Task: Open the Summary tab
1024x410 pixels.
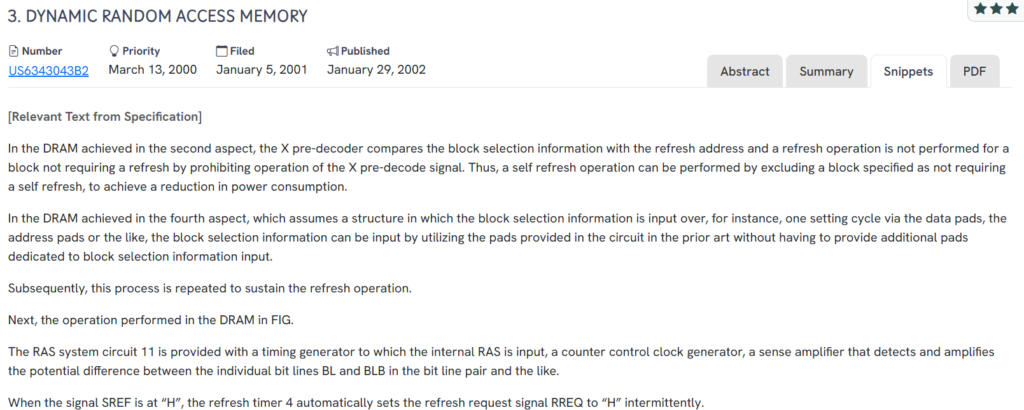Action: pyautogui.click(x=826, y=71)
